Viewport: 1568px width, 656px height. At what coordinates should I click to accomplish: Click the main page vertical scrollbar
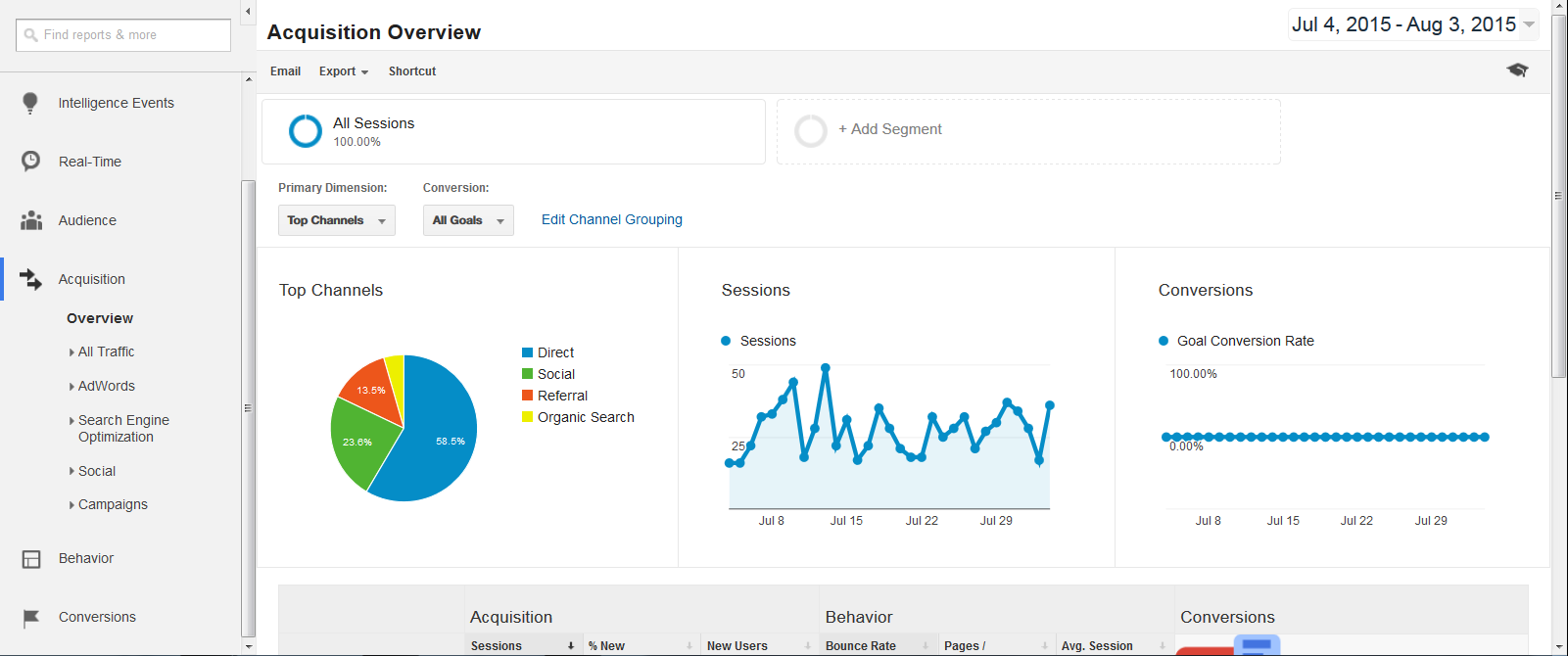pos(1559,196)
